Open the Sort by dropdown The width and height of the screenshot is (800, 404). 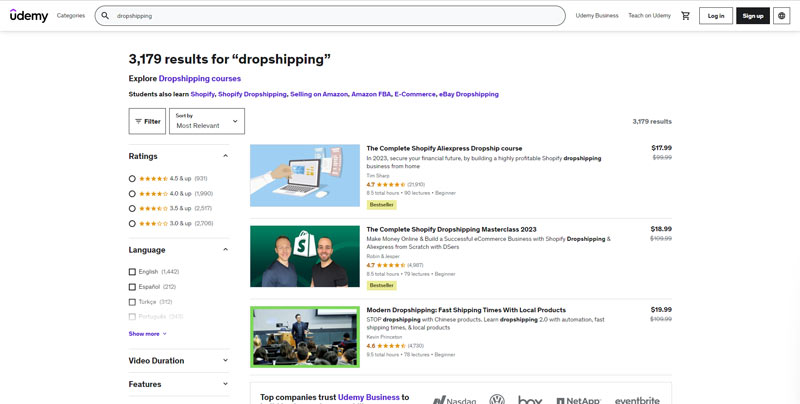206,121
